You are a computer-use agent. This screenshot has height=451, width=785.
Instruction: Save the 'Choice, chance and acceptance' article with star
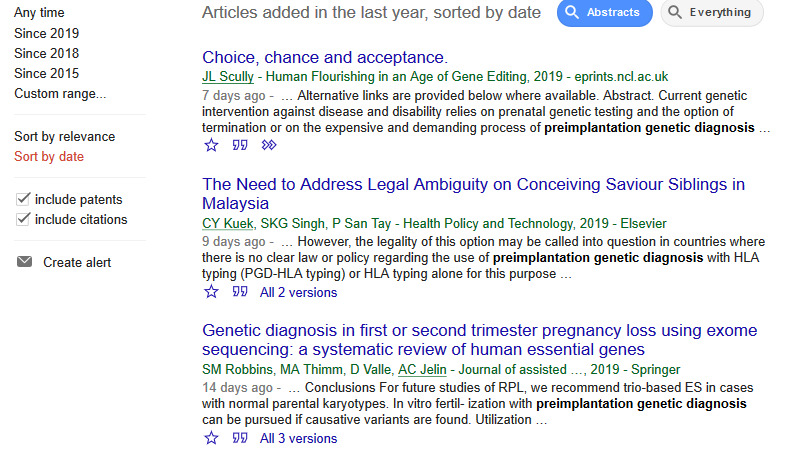click(x=211, y=146)
